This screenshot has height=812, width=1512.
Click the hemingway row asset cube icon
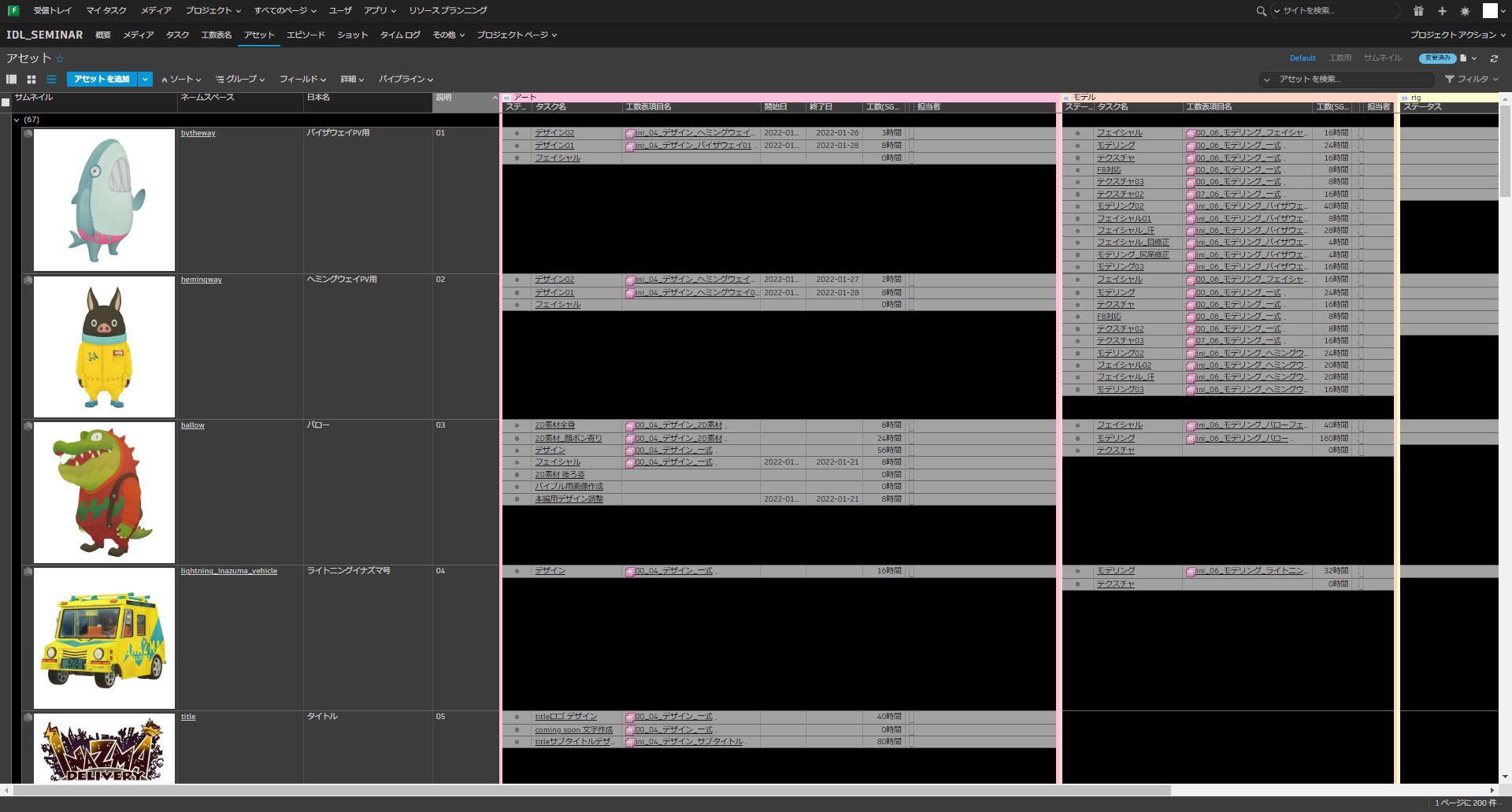click(28, 280)
